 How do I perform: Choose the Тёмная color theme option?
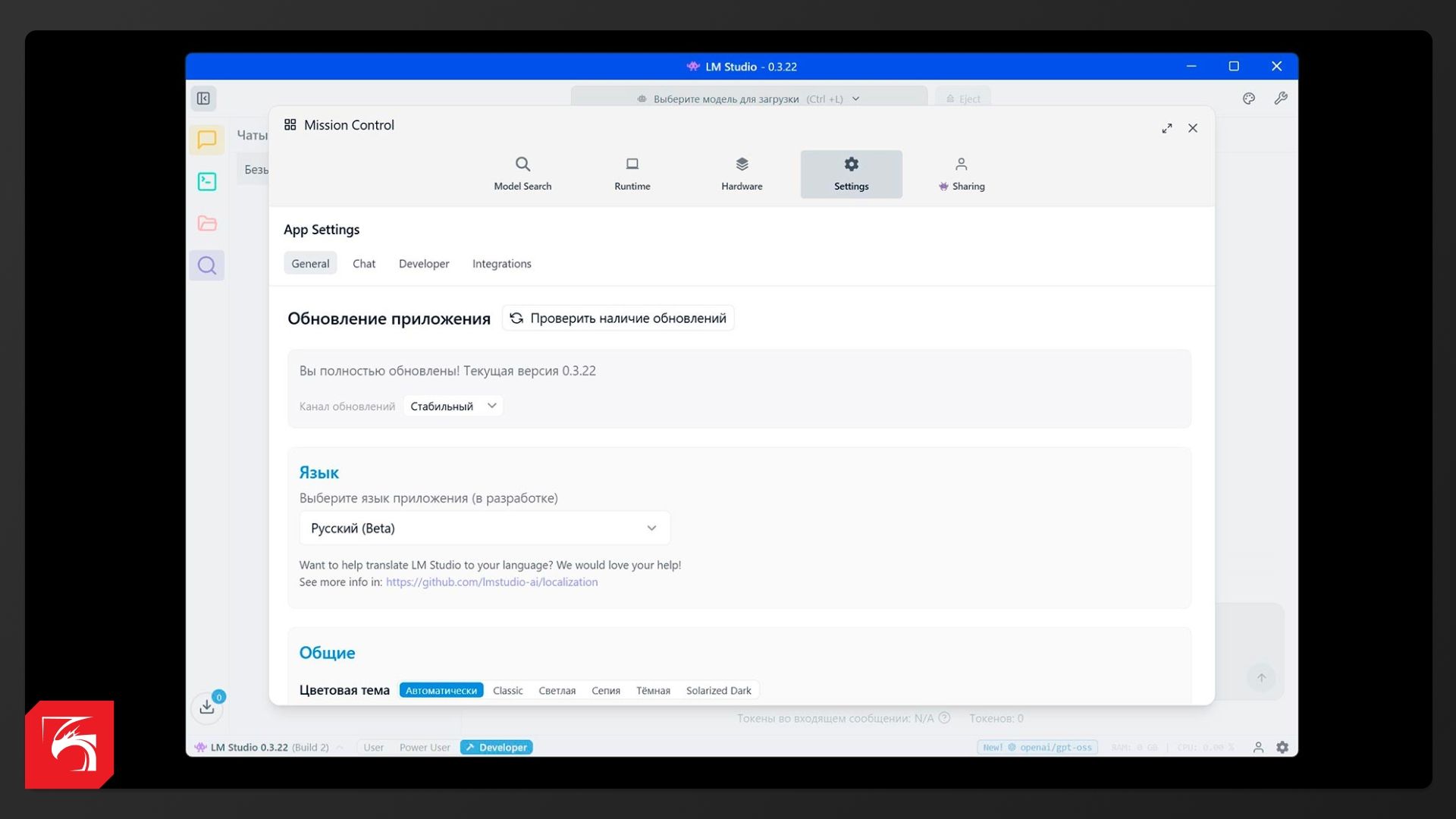pos(652,690)
